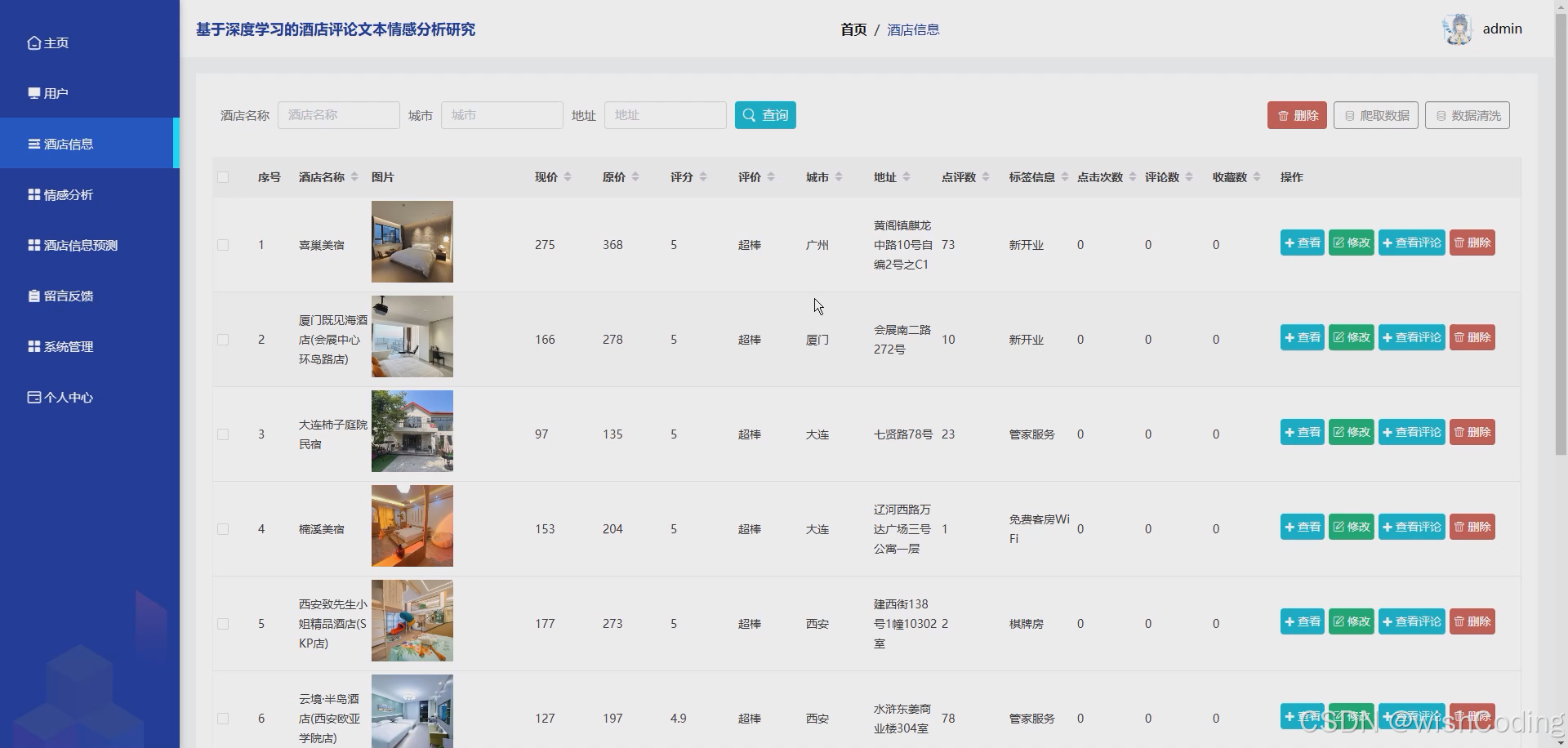This screenshot has height=748, width=1568.
Task: Check the checkbox for row 4 楠溪美宿
Action: click(x=223, y=529)
